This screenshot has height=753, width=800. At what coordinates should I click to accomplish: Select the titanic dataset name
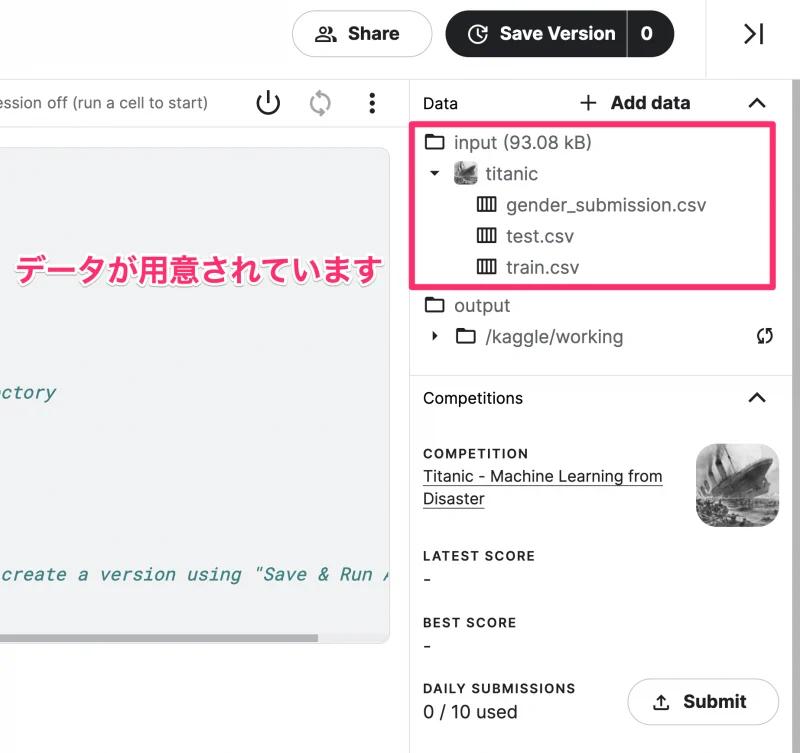tap(511, 174)
